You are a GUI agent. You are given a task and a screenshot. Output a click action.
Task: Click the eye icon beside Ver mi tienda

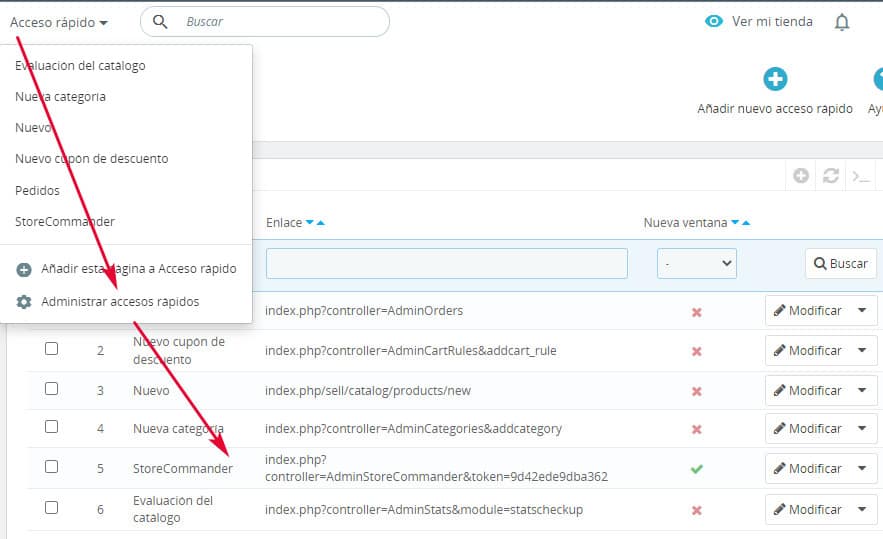(x=713, y=21)
